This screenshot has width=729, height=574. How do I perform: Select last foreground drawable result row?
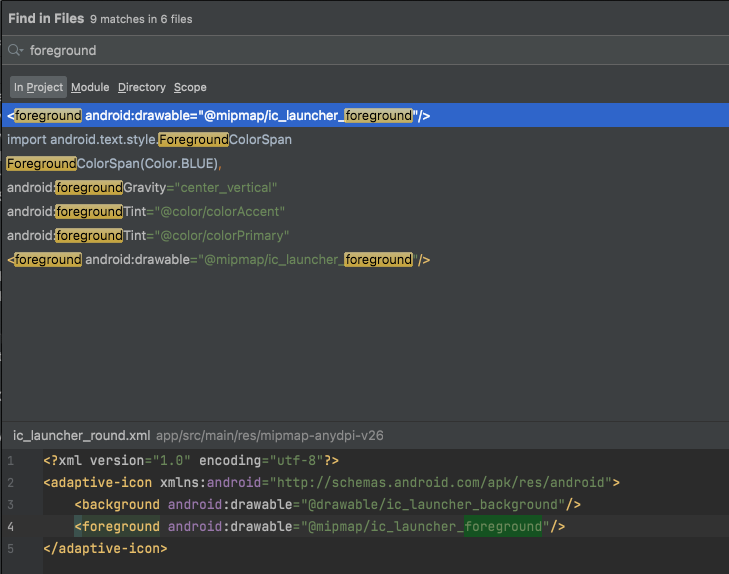(x=365, y=259)
